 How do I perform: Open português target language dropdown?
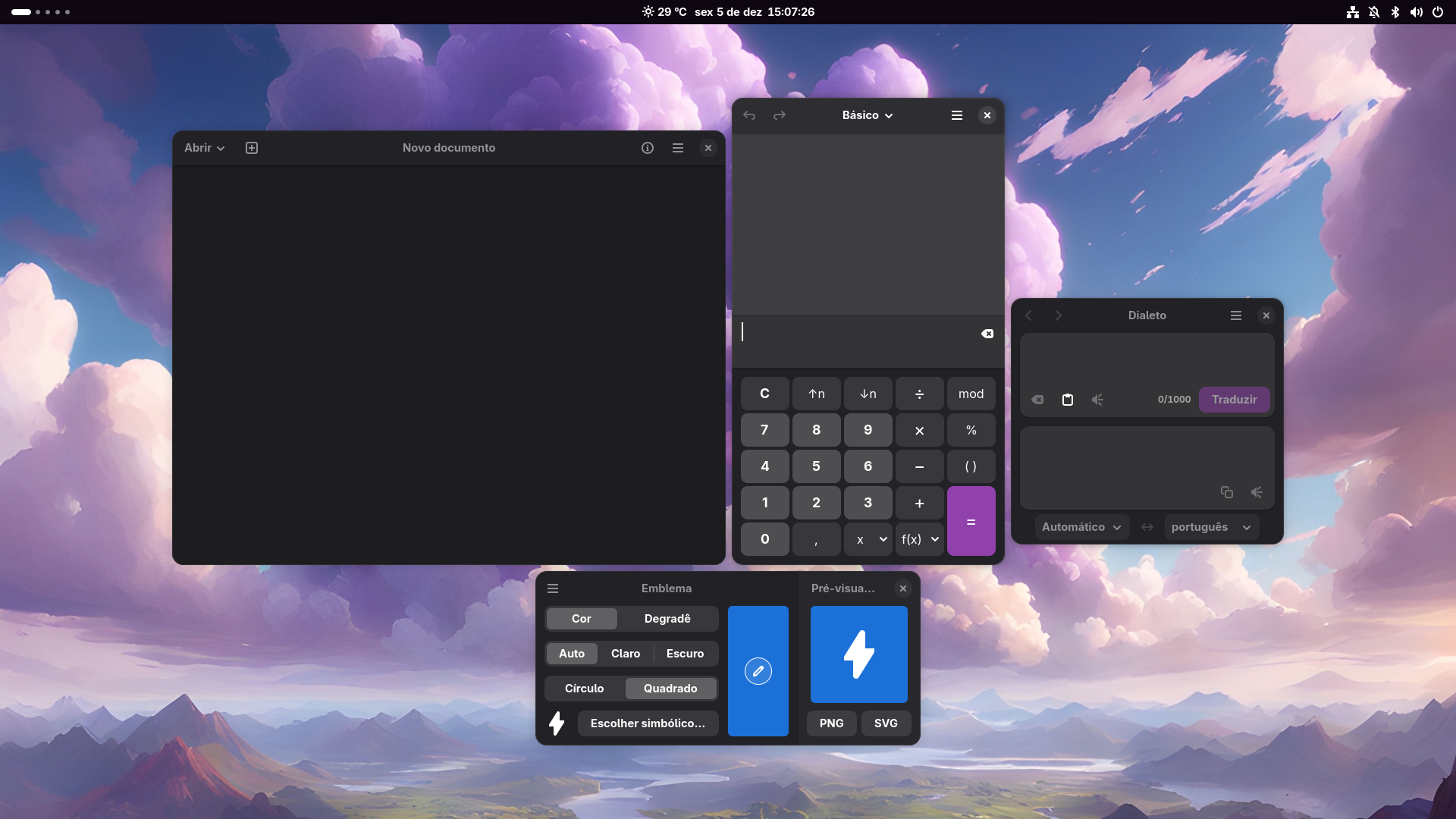point(1211,527)
